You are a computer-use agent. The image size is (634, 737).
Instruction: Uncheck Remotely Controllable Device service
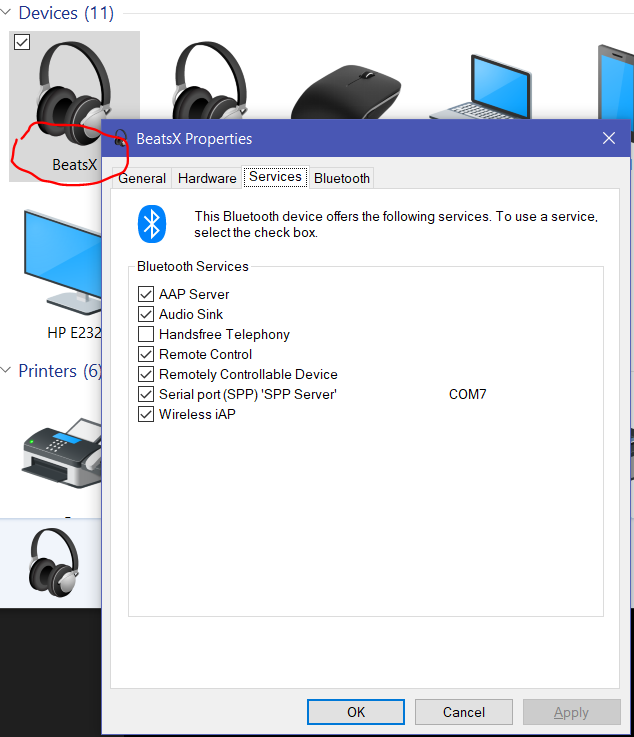point(146,374)
